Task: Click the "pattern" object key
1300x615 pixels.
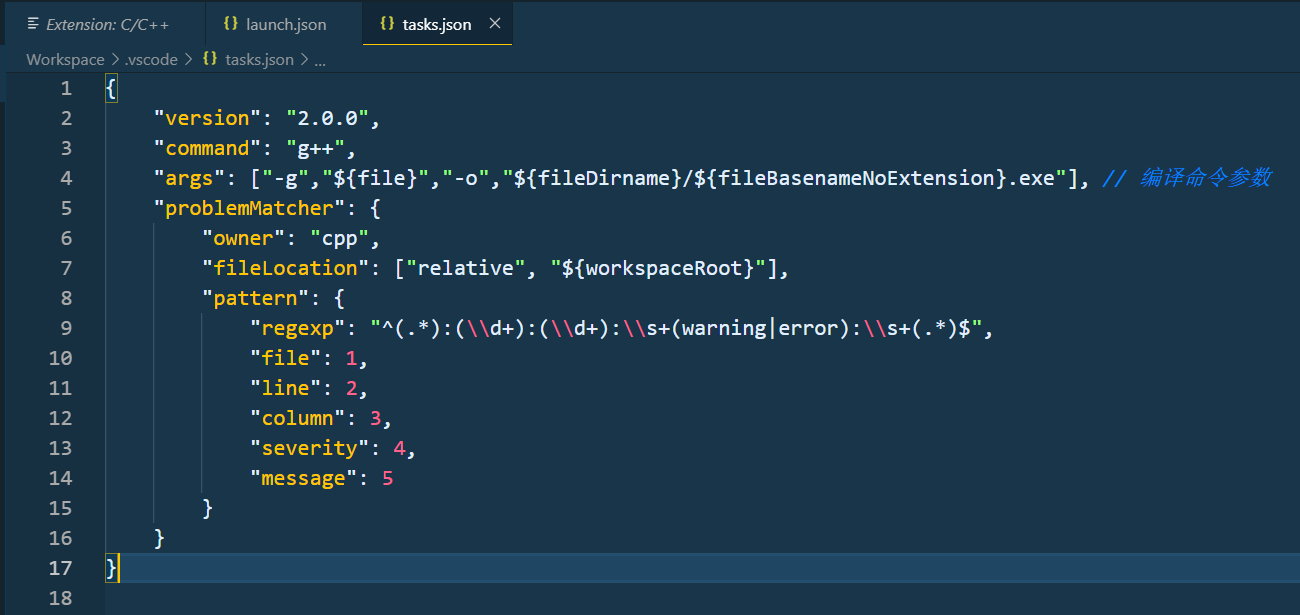Action: (253, 297)
